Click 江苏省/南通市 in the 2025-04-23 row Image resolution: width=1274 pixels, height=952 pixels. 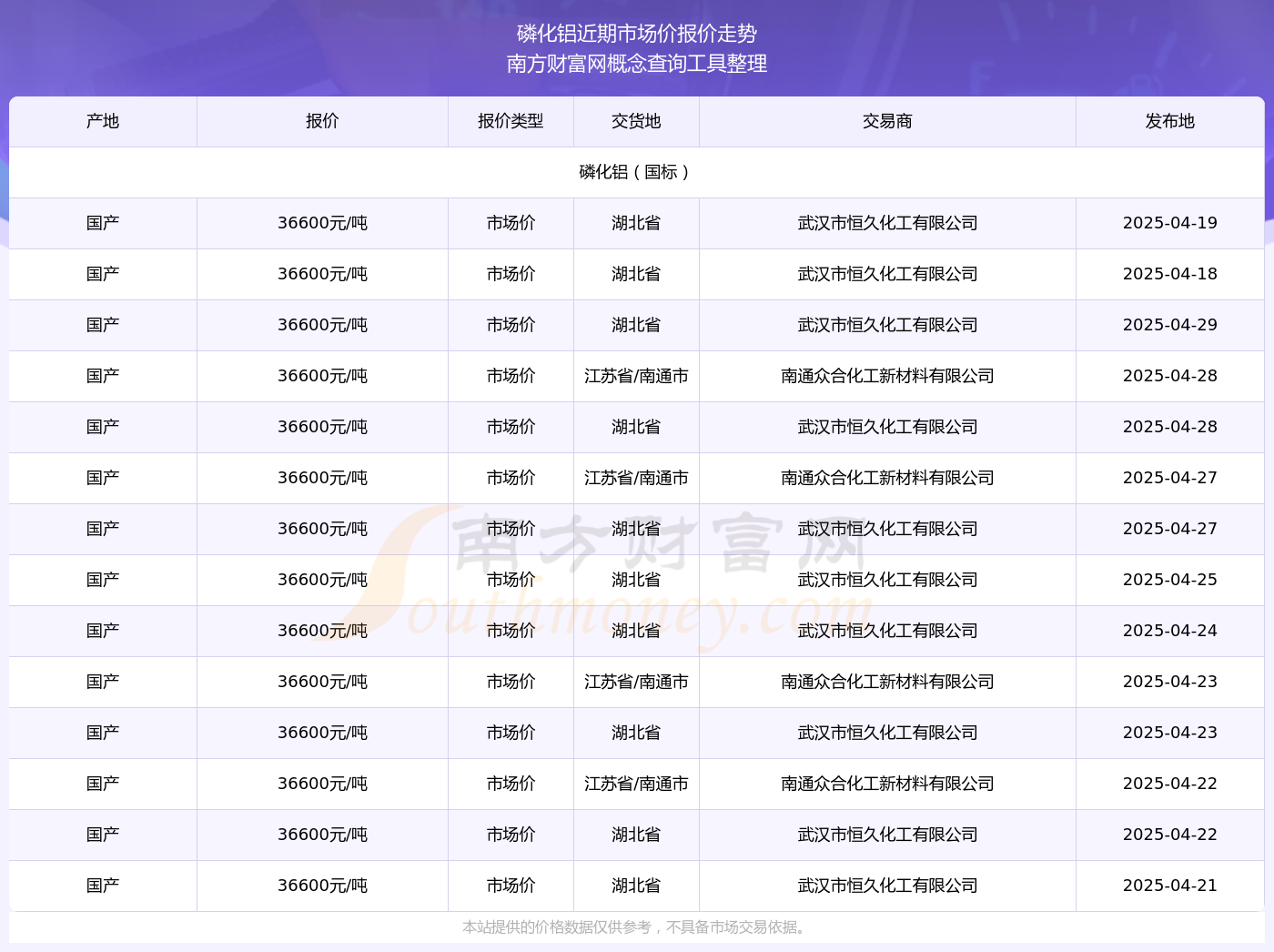coord(636,682)
